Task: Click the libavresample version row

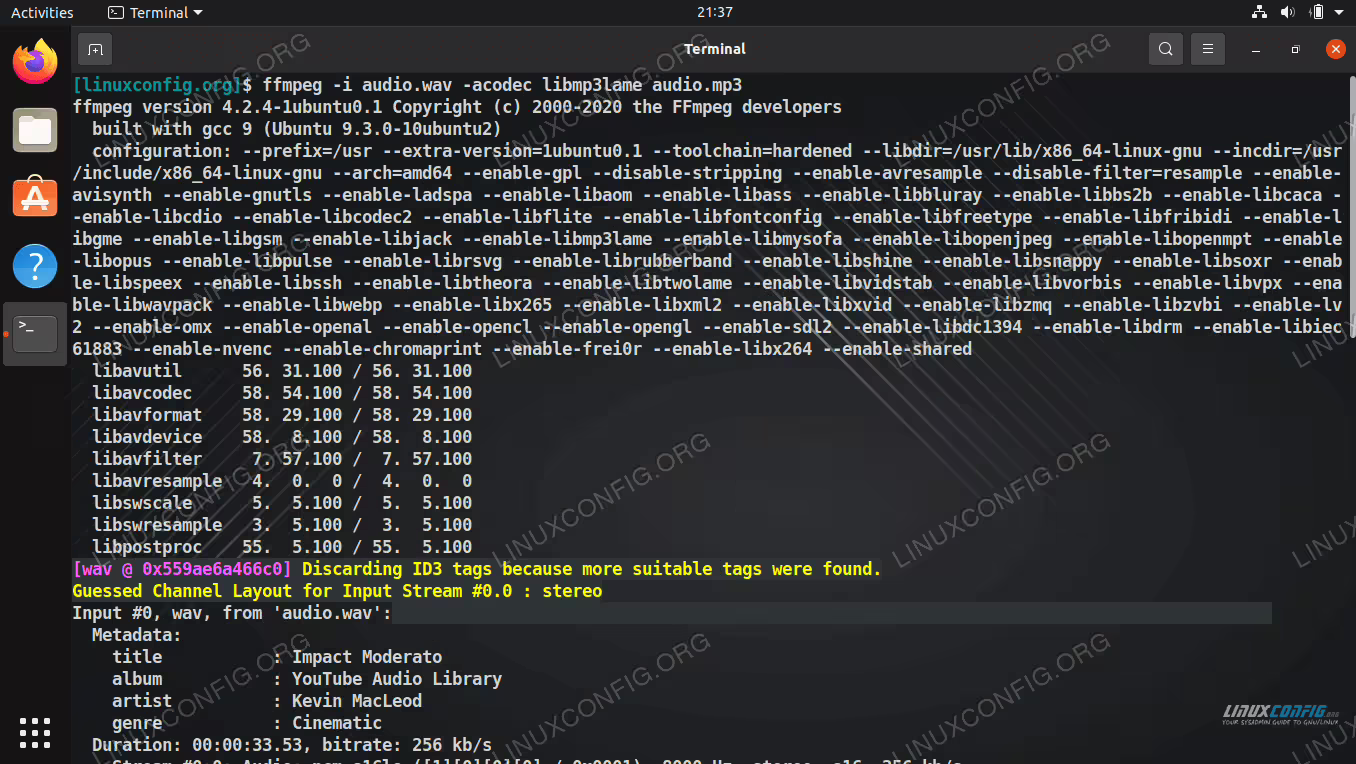Action: 282,481
